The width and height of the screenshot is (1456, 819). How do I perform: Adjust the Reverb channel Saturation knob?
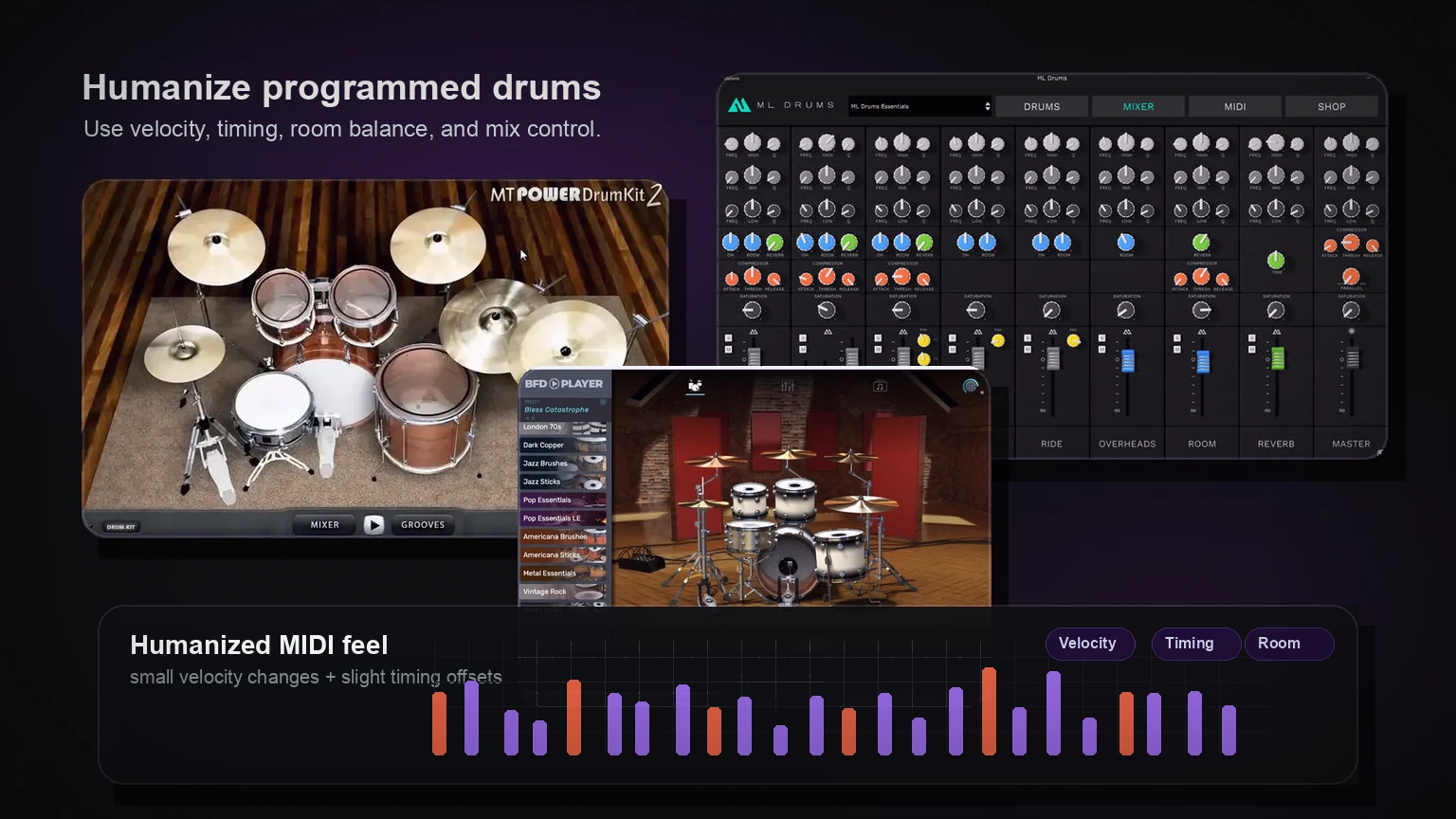1276,310
